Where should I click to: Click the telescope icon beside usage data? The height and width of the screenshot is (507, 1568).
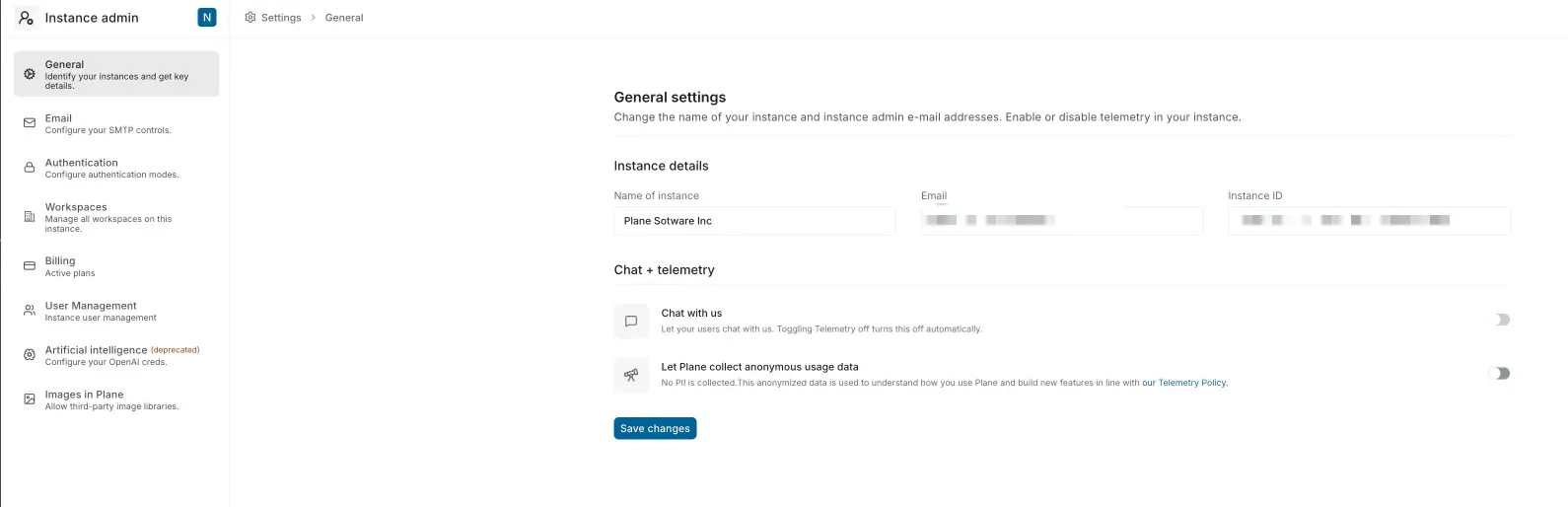tap(631, 375)
